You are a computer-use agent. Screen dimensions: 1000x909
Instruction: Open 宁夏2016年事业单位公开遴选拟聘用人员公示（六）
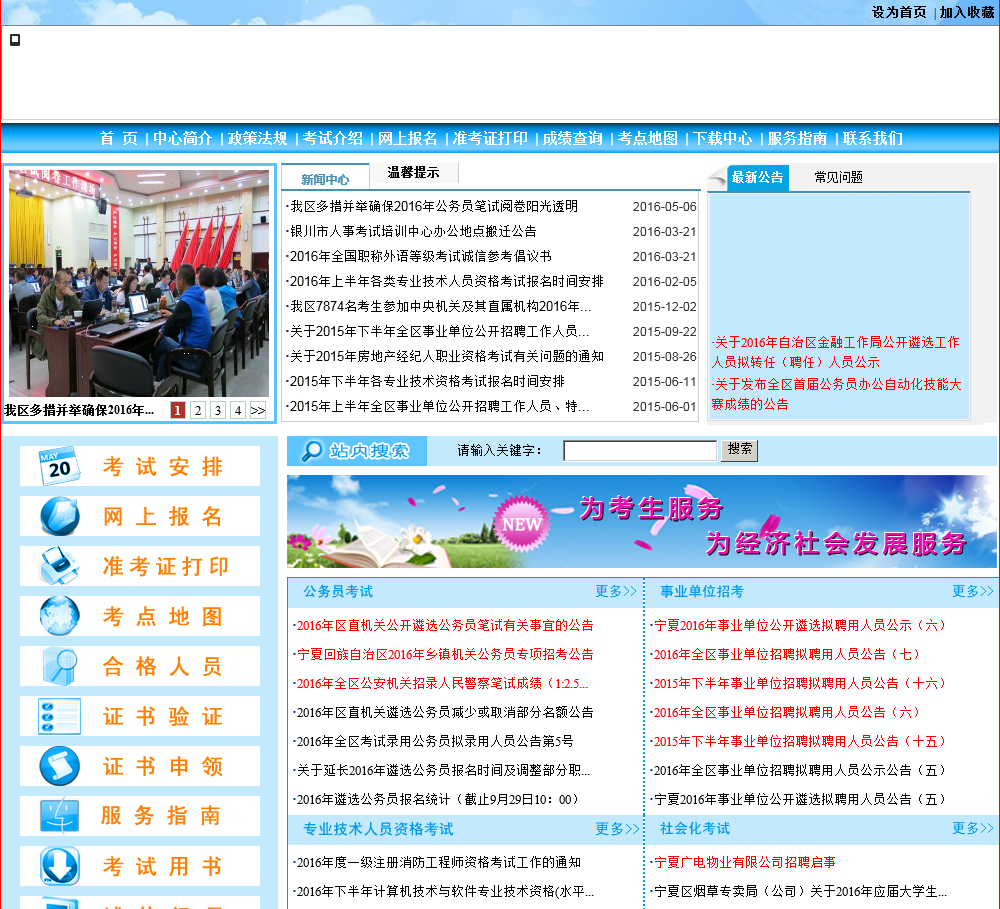(800, 625)
